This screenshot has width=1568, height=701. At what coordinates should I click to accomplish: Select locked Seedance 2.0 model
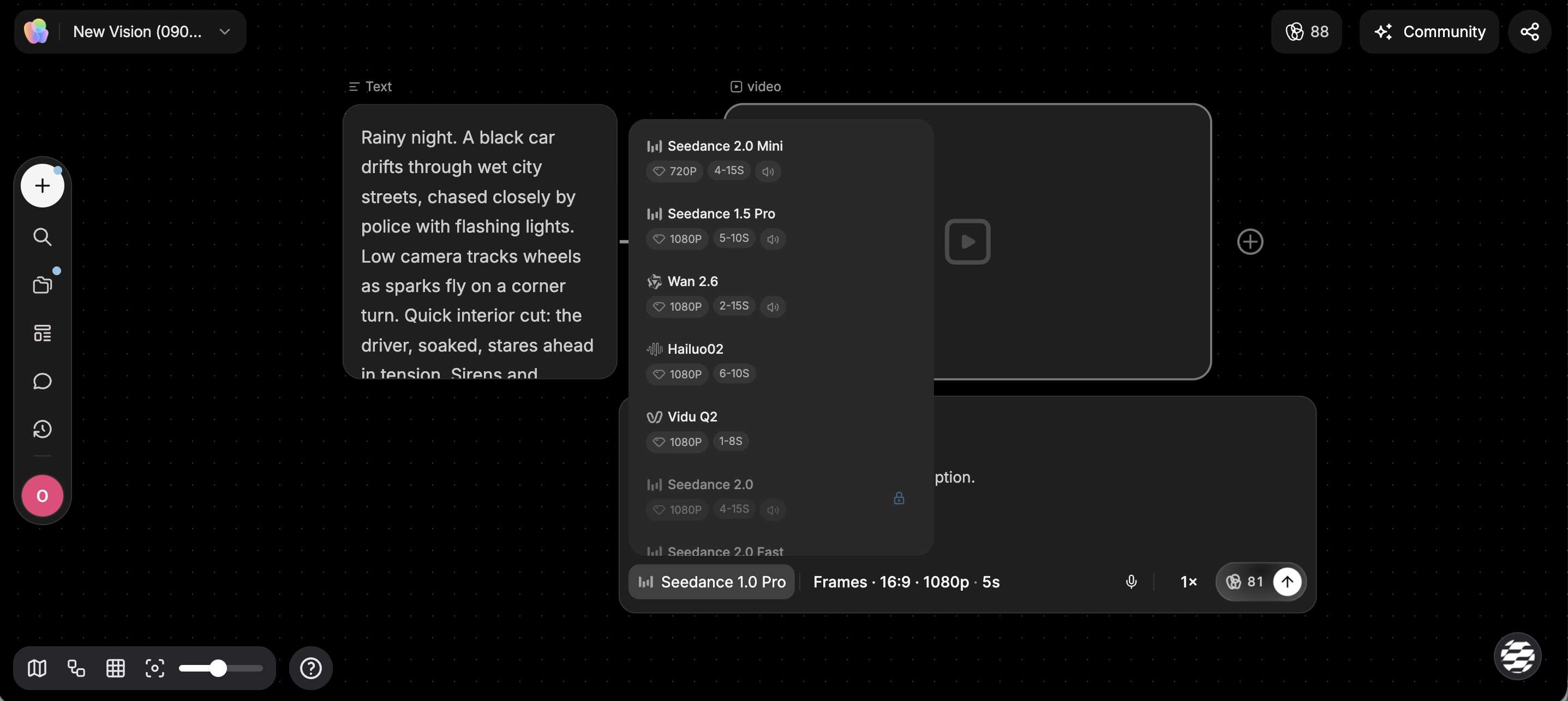pyautogui.click(x=780, y=496)
